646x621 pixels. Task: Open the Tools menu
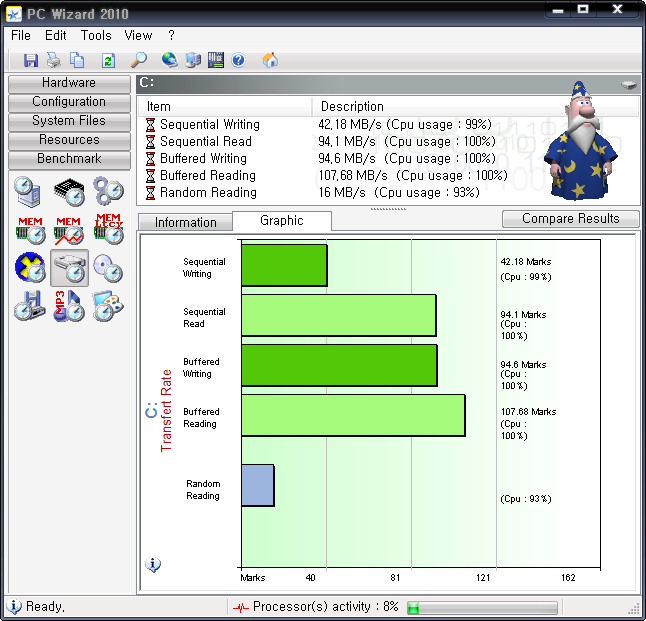click(96, 35)
